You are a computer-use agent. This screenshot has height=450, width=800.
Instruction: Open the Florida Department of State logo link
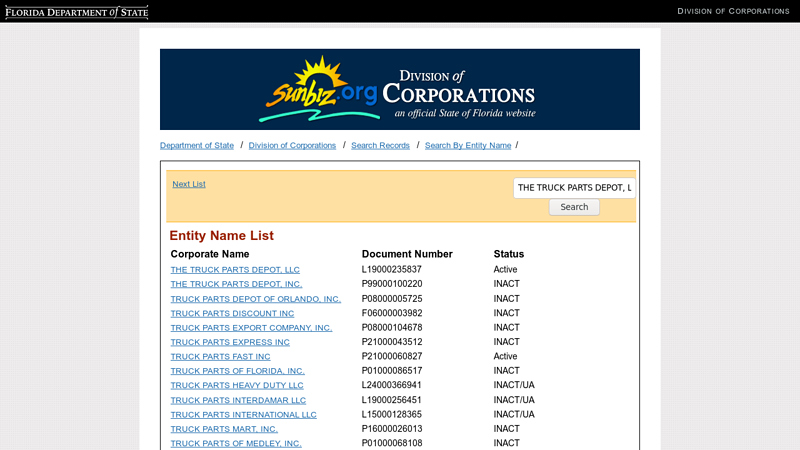point(77,12)
